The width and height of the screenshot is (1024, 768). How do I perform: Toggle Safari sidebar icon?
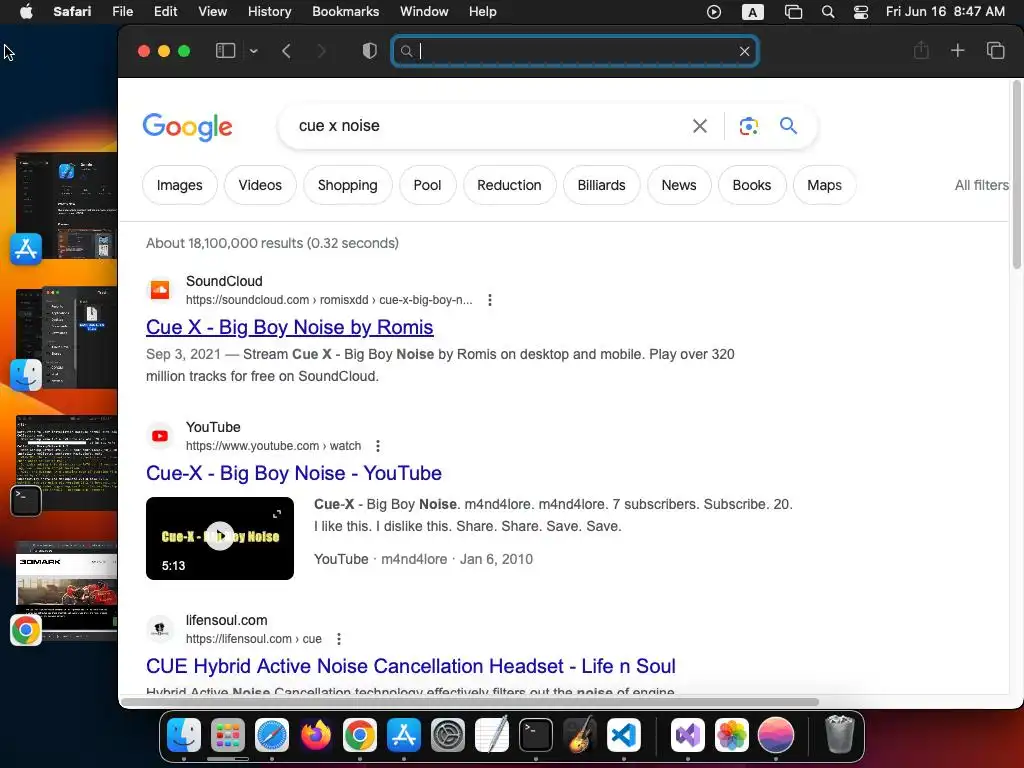[x=225, y=51]
